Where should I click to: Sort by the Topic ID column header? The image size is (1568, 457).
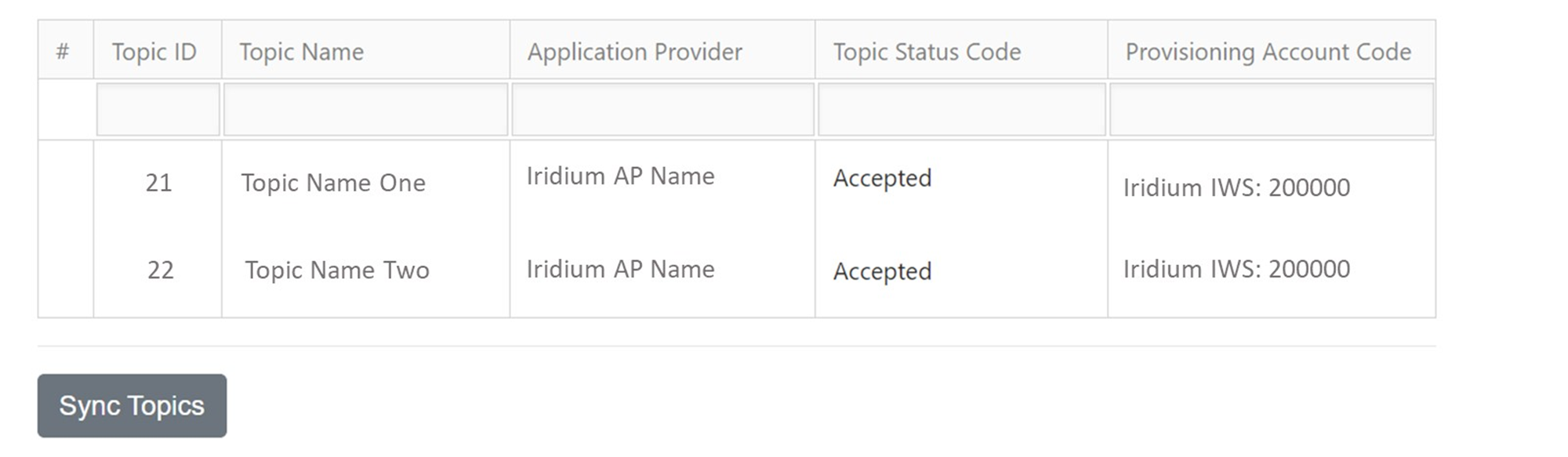[154, 52]
